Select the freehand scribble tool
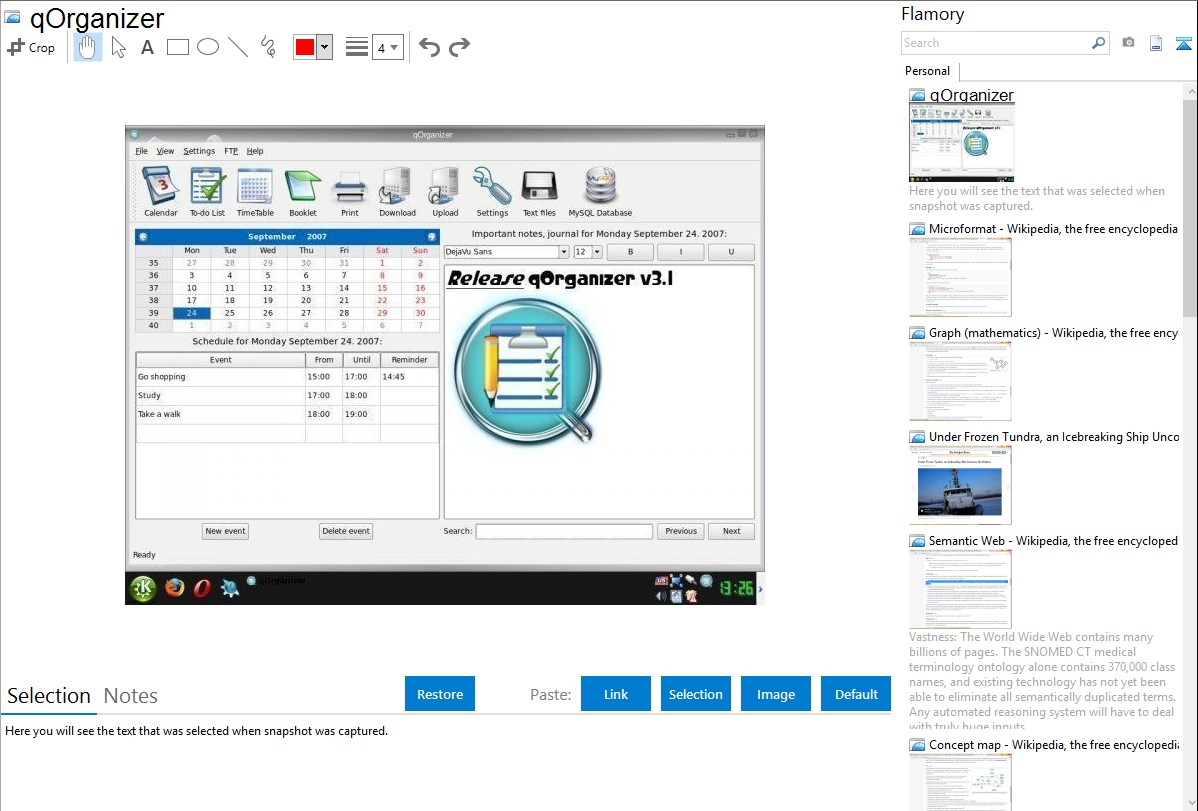 pos(268,47)
